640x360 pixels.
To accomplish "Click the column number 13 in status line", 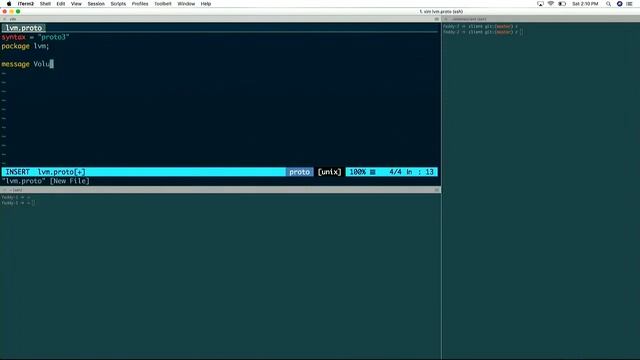I will pos(429,172).
